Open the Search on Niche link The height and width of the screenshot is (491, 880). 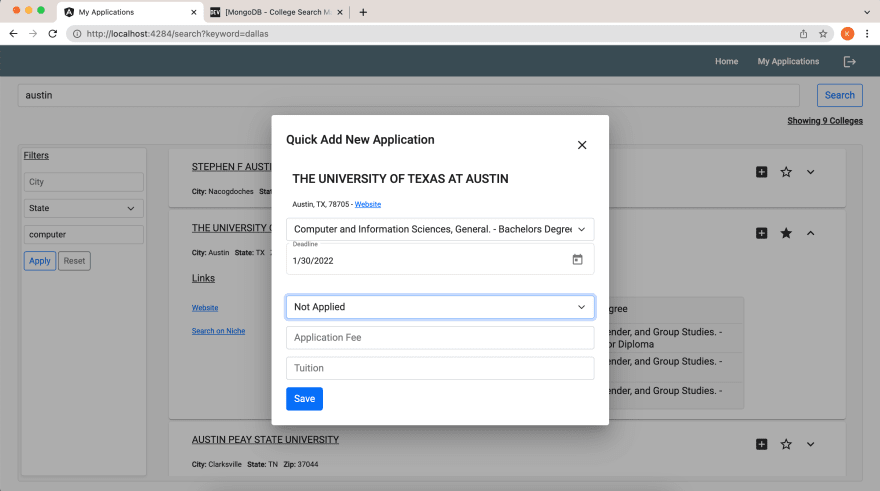click(218, 331)
